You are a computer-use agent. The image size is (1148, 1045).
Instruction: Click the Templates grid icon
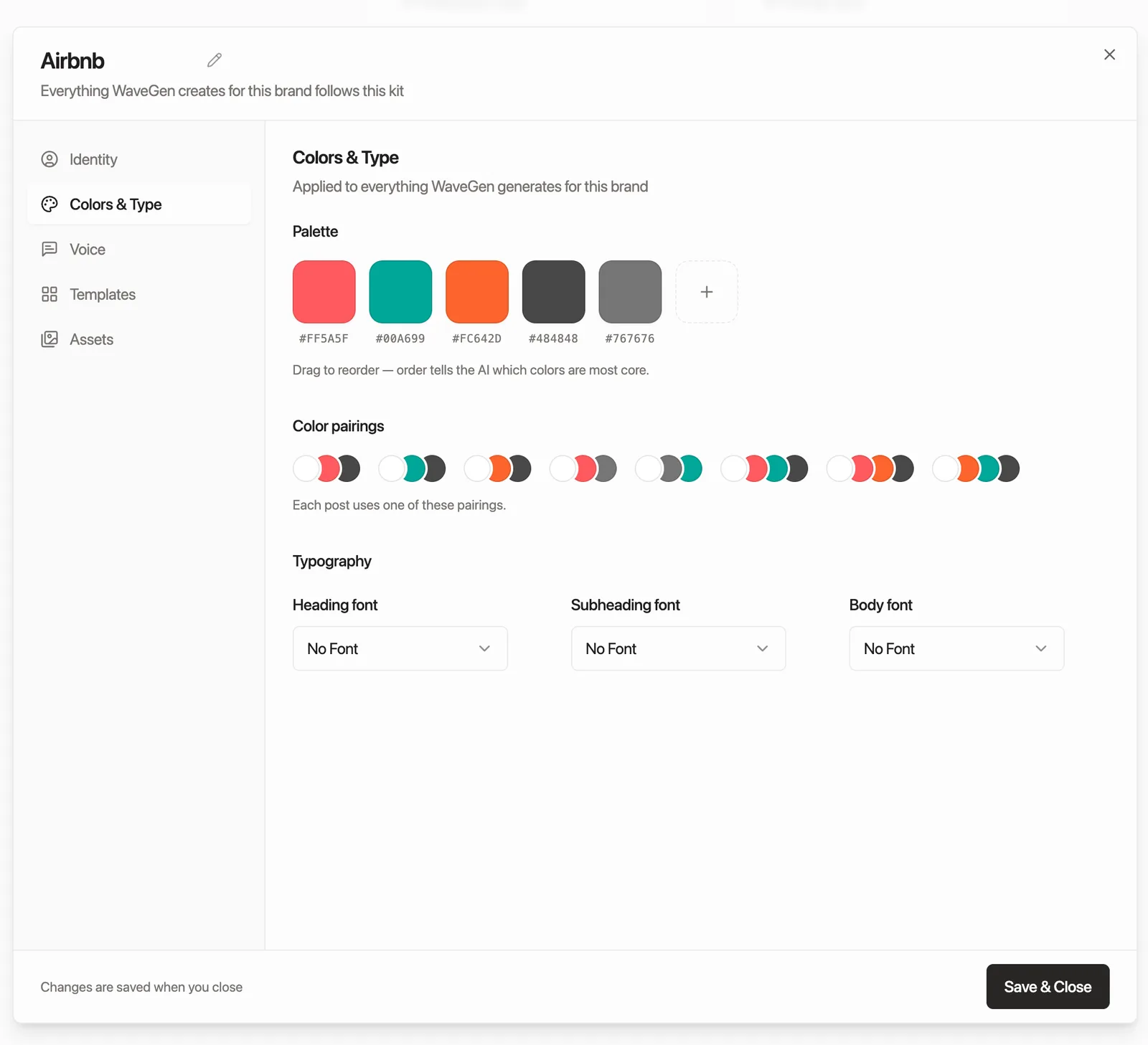50,294
